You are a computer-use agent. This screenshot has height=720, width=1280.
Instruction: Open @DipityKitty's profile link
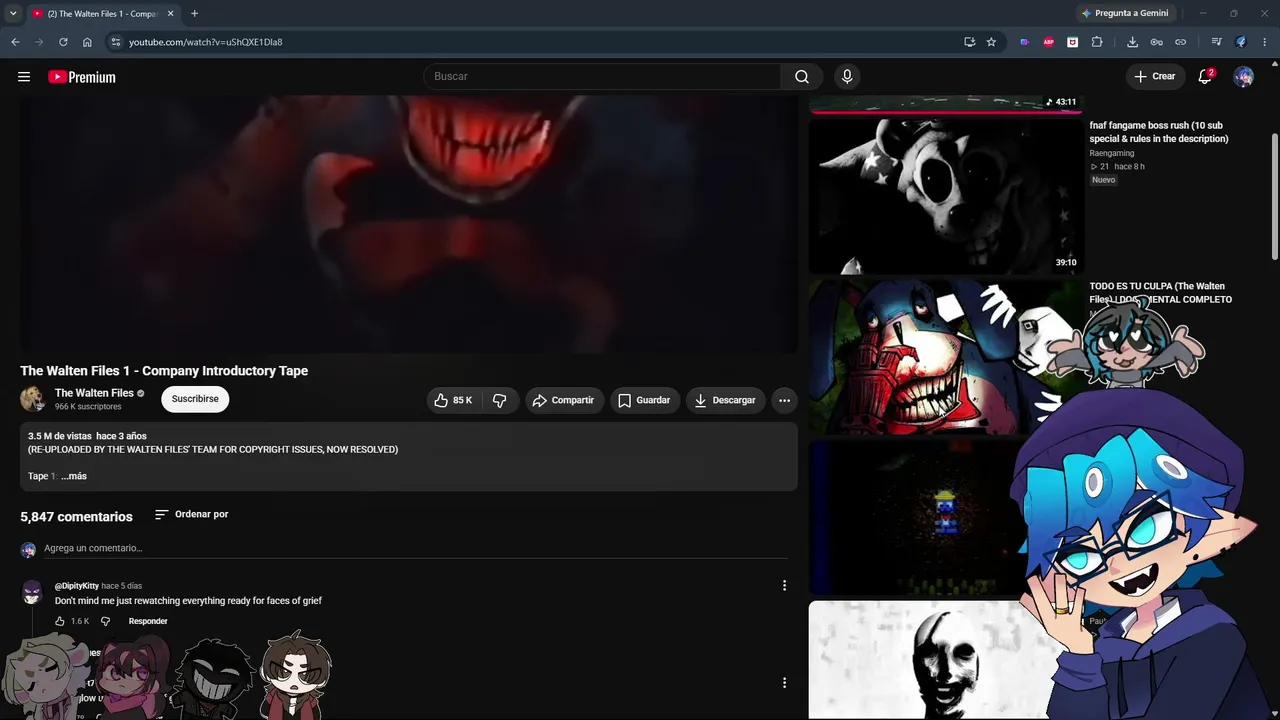[x=77, y=586]
